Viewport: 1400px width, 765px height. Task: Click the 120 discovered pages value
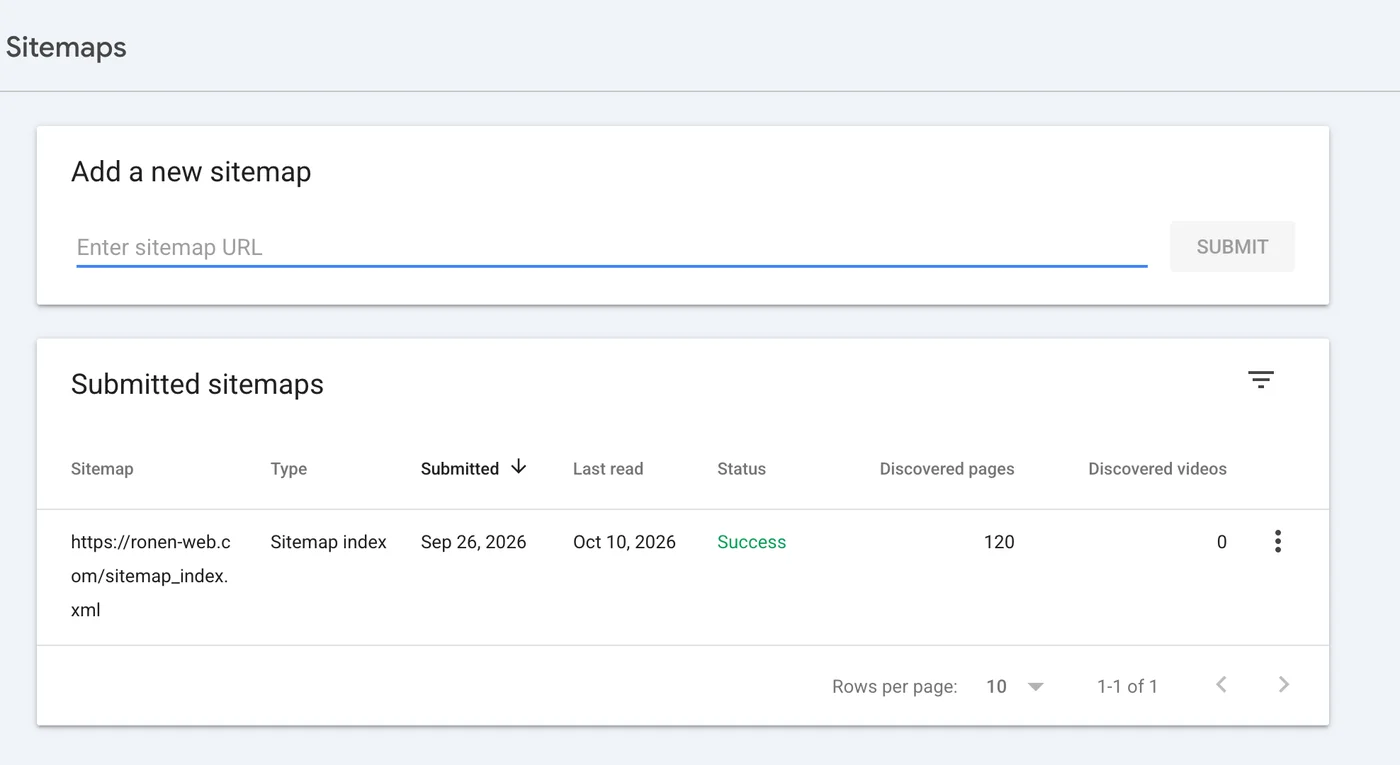coord(999,542)
